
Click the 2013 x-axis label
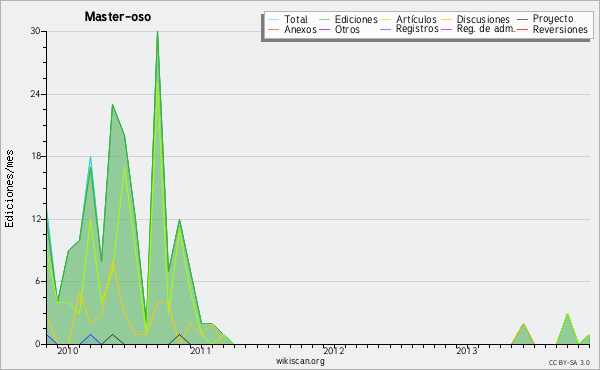coord(466,351)
